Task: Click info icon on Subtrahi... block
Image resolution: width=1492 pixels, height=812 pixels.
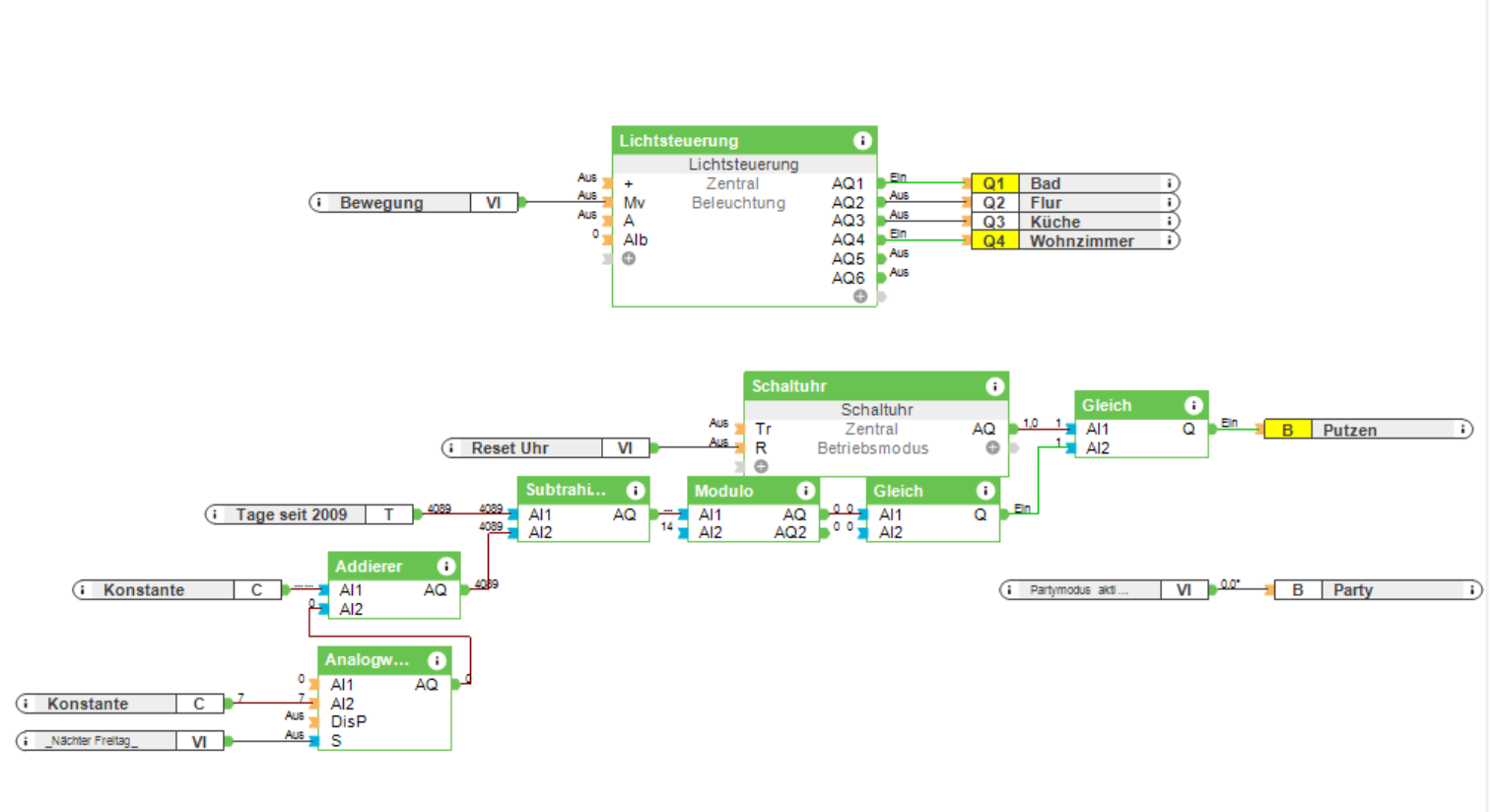Action: tap(636, 490)
